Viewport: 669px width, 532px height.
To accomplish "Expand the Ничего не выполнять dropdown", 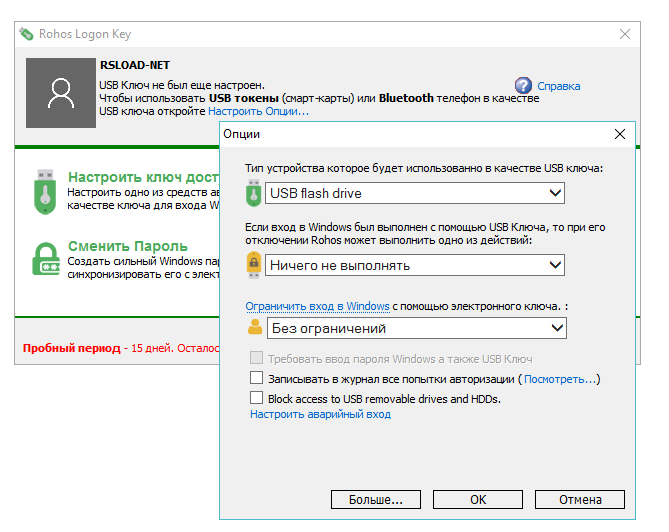I will (415, 265).
